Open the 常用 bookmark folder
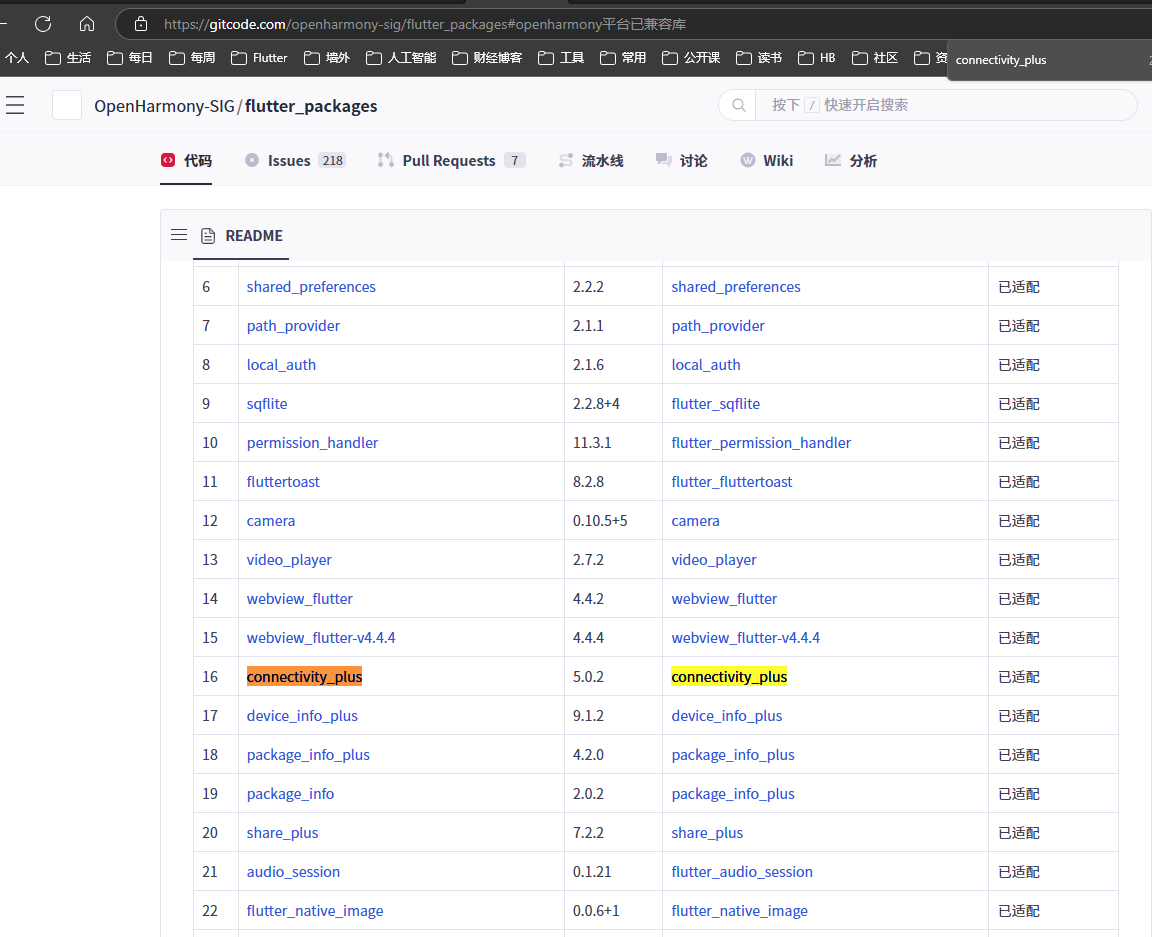Viewport: 1152px width, 937px height. tap(622, 57)
